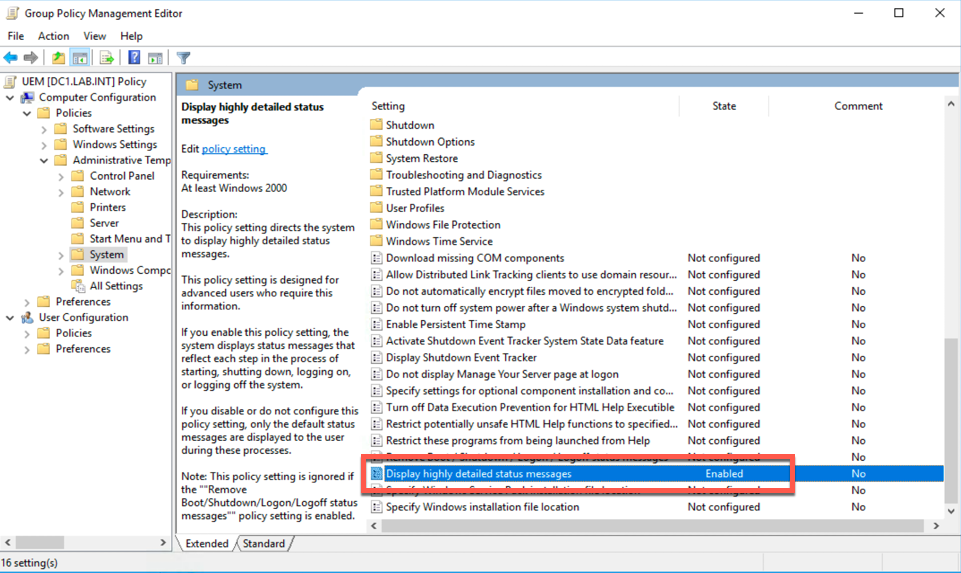Collapse the User Configuration node

coord(11,318)
